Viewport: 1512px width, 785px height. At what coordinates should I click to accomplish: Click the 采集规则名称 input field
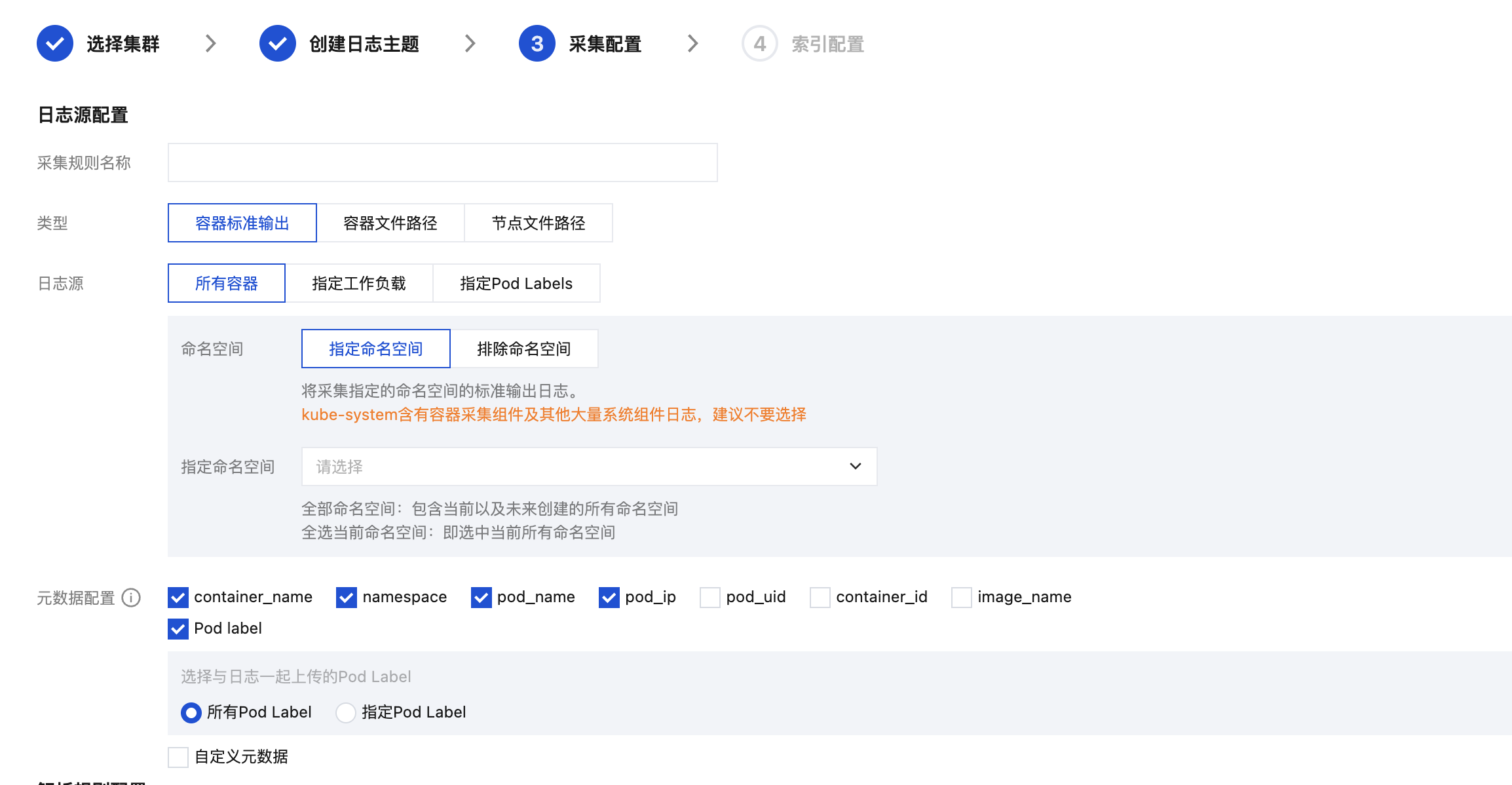[x=443, y=163]
